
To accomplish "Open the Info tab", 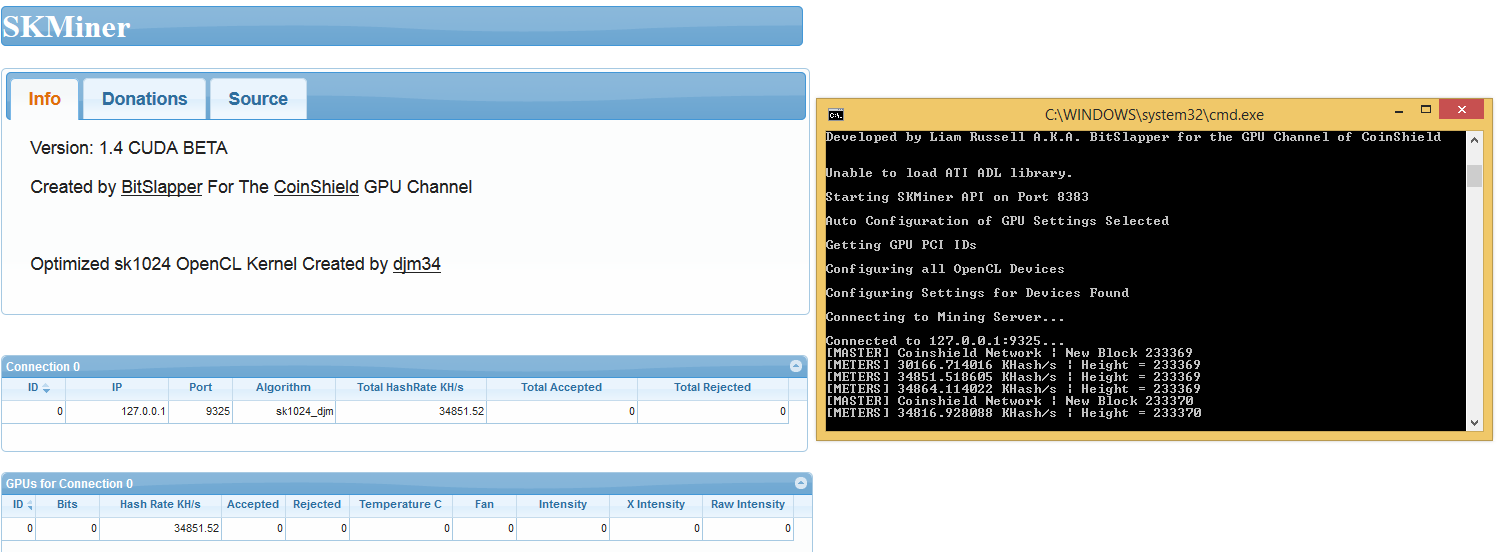I will pos(45,99).
